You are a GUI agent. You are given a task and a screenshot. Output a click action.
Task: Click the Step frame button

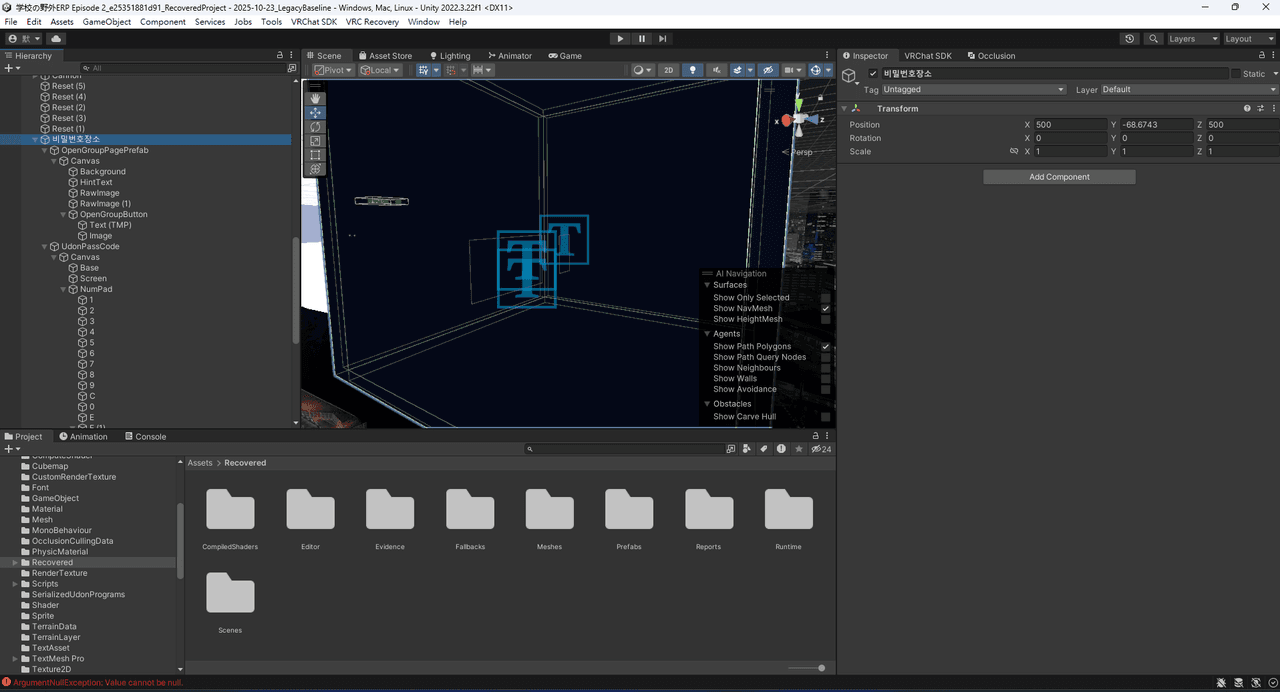click(663, 39)
